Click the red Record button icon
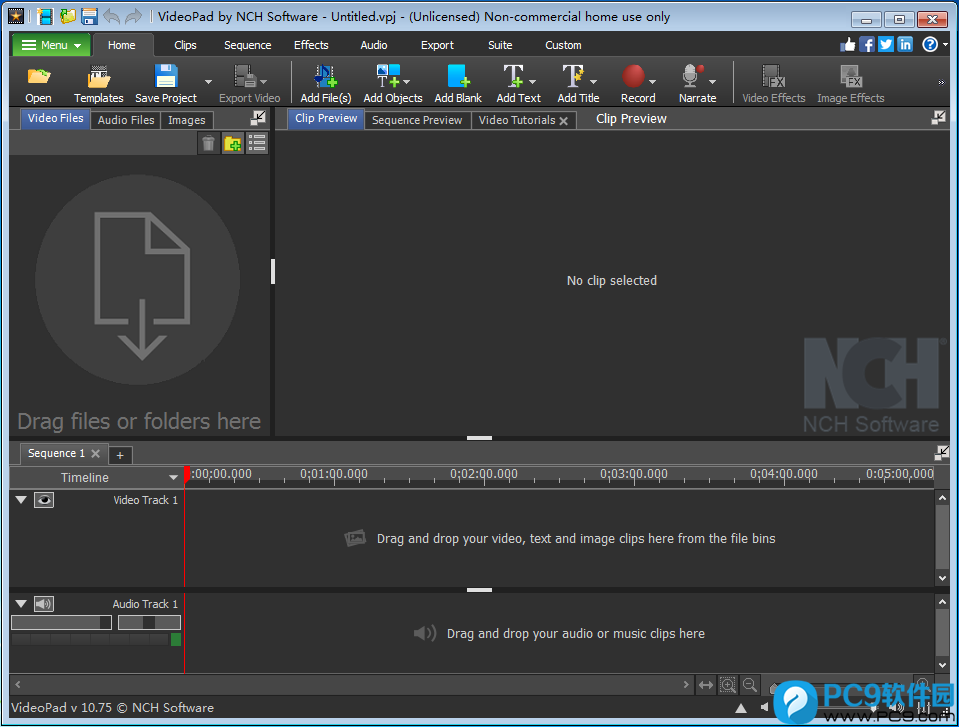The width and height of the screenshot is (959, 727). [633, 77]
